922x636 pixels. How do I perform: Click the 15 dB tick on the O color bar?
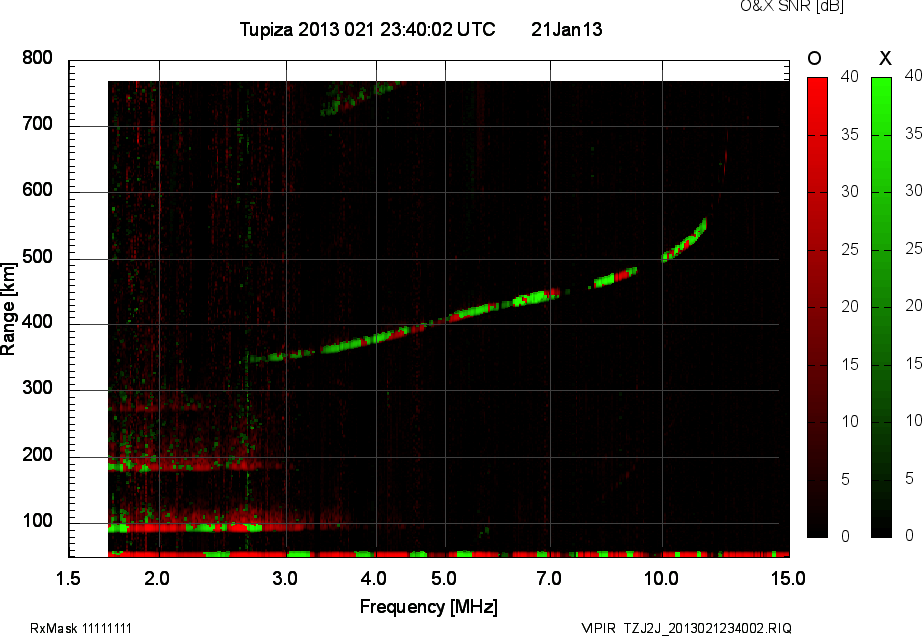tap(850, 364)
